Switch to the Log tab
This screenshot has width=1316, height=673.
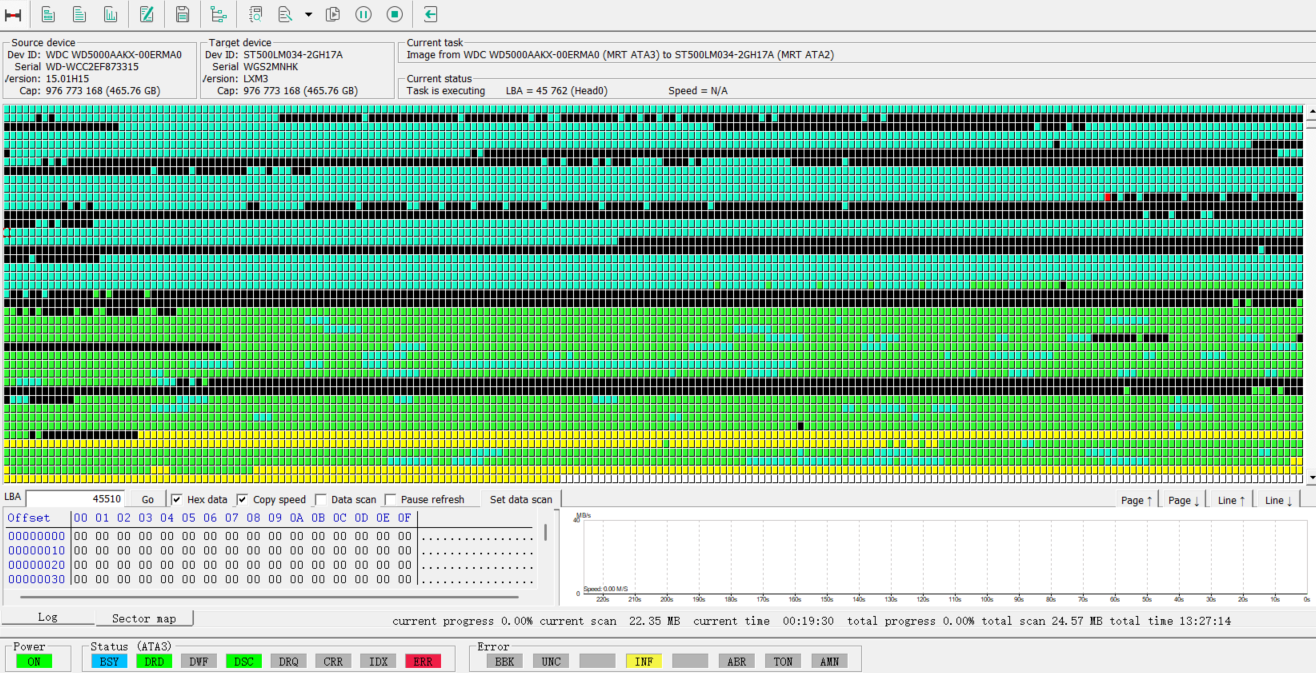point(48,618)
